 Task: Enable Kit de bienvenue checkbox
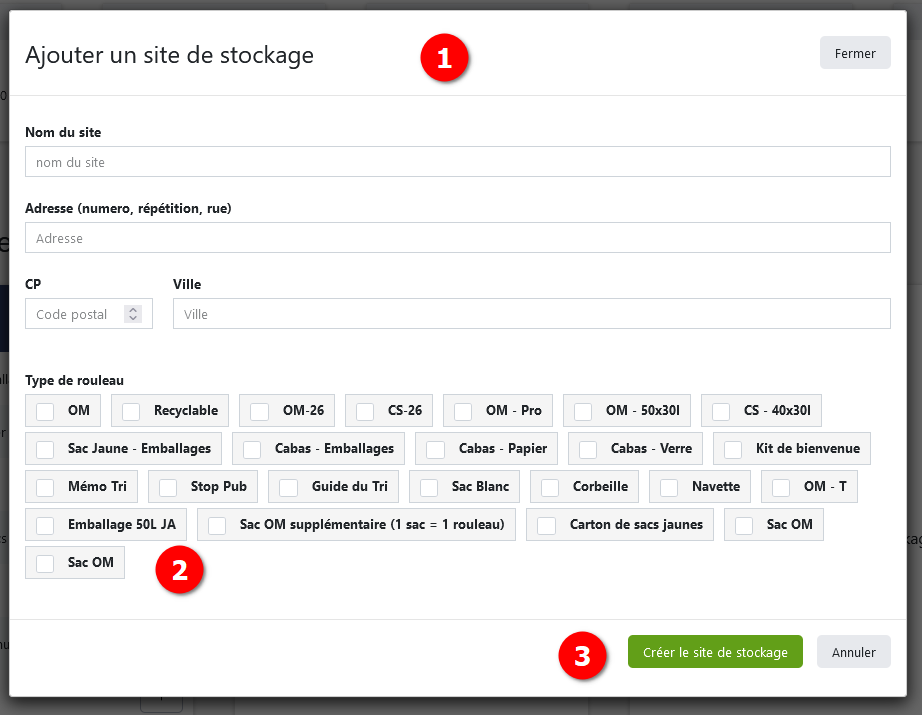(x=733, y=449)
